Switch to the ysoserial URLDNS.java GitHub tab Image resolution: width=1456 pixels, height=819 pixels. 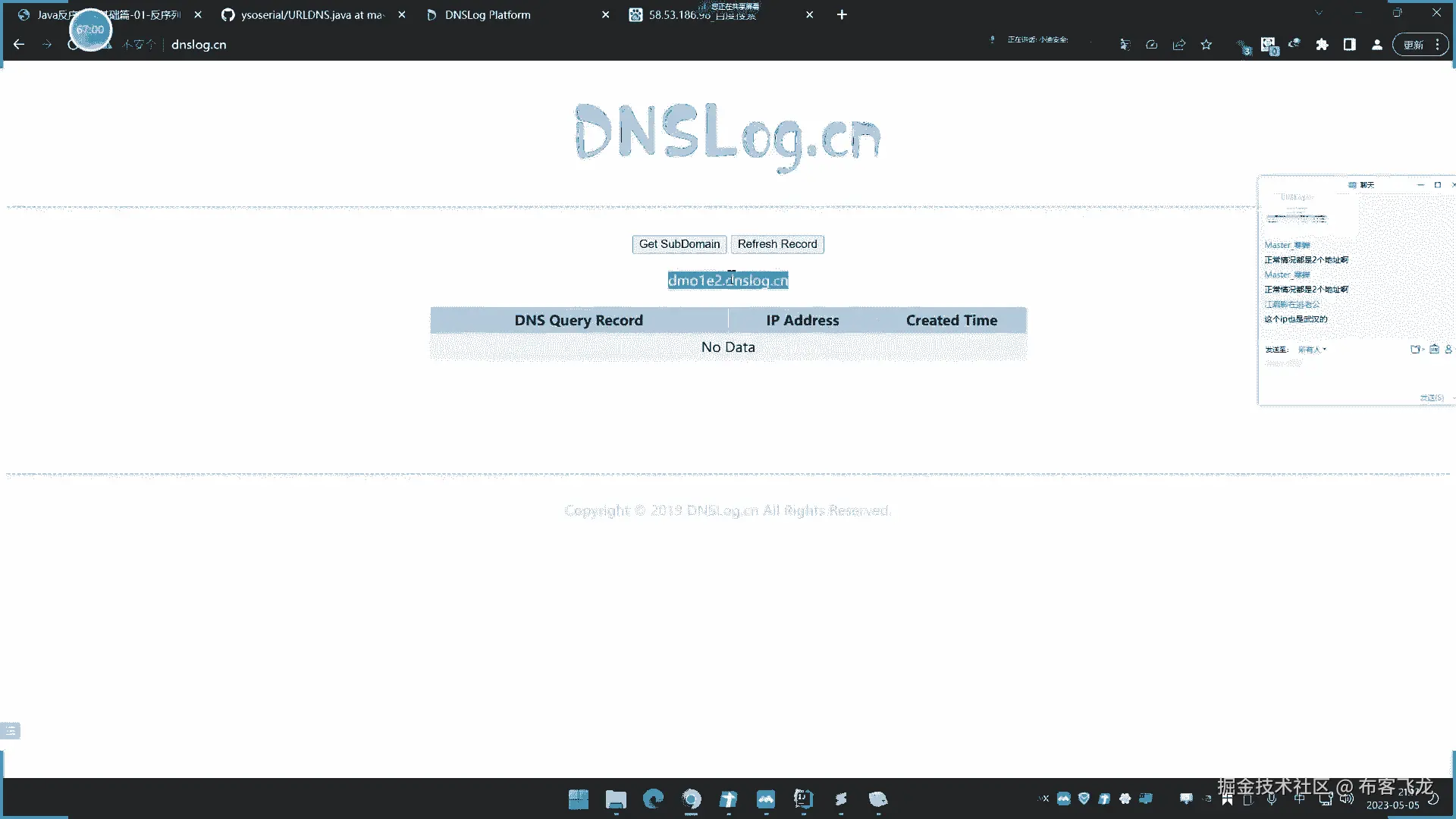(x=311, y=14)
